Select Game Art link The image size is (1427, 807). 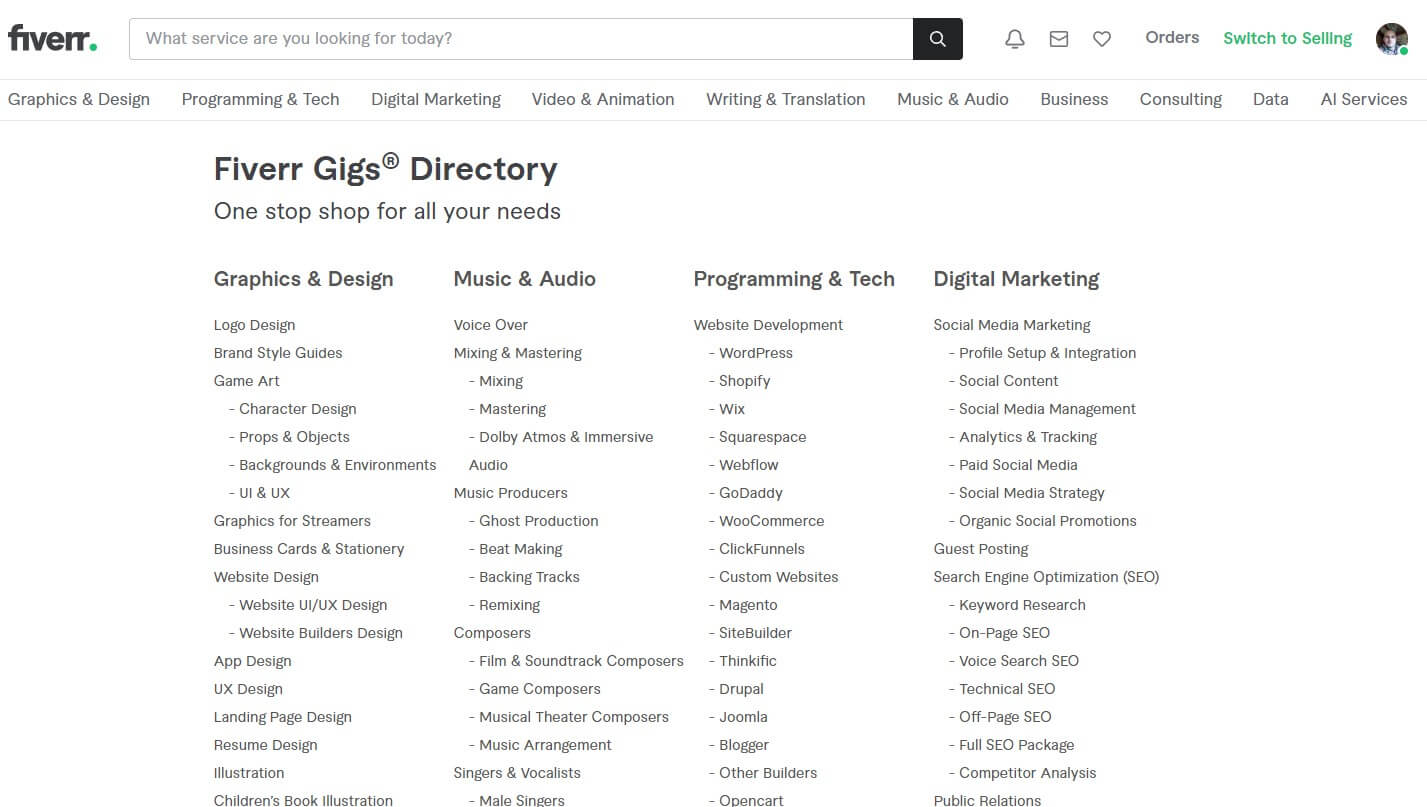coord(247,381)
